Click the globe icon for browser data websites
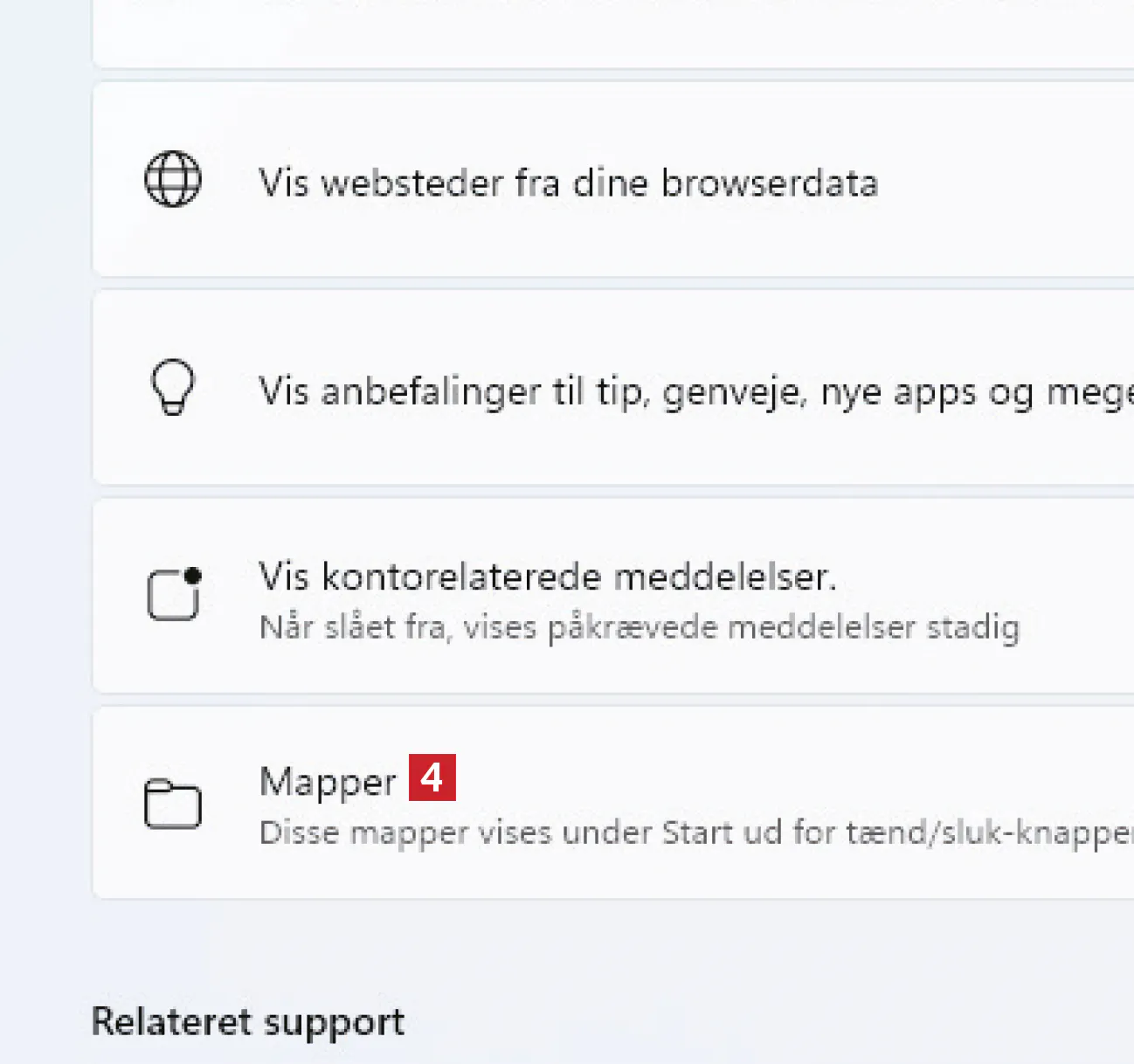This screenshot has width=1134, height=1064. [x=173, y=179]
